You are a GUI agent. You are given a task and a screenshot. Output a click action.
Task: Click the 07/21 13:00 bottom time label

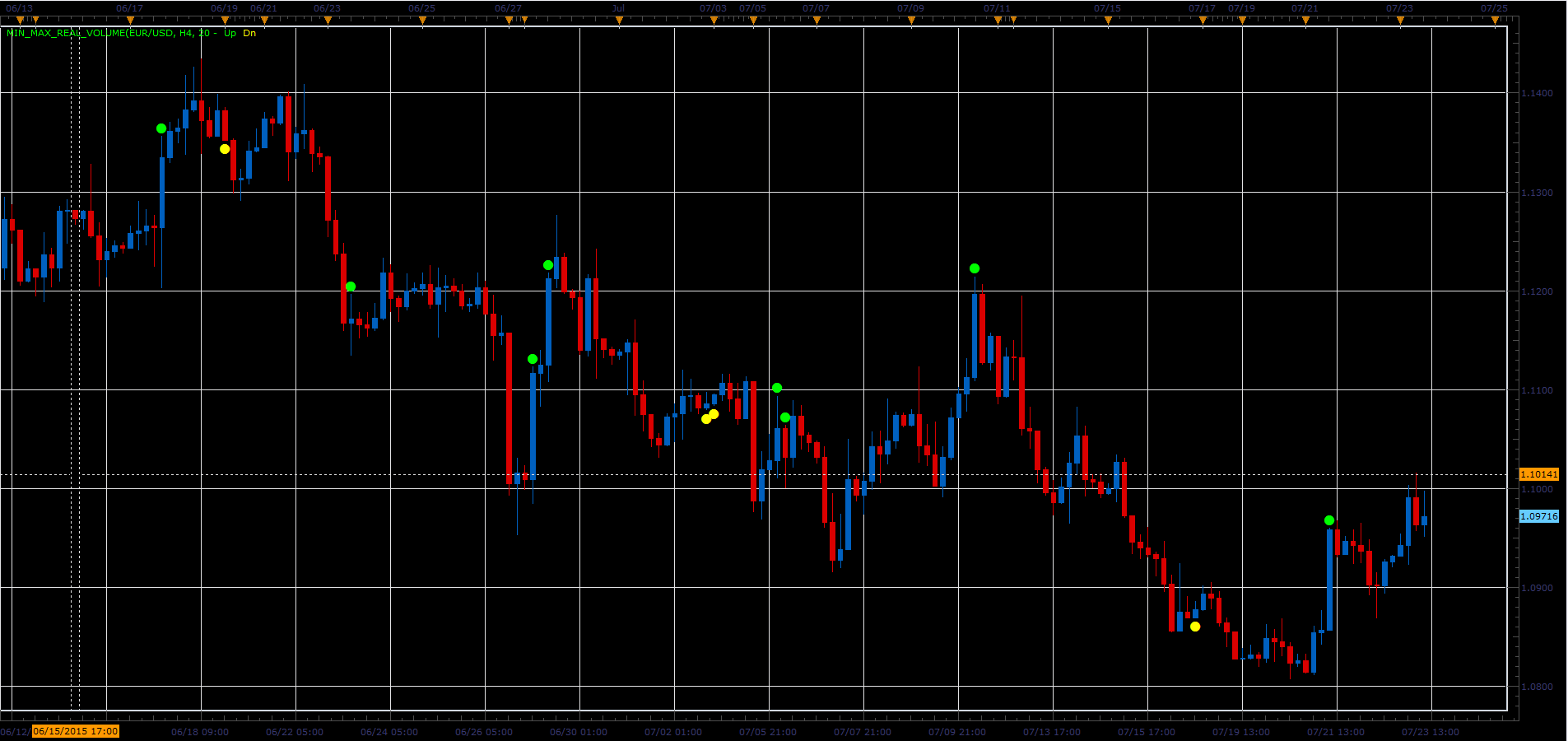click(1336, 732)
